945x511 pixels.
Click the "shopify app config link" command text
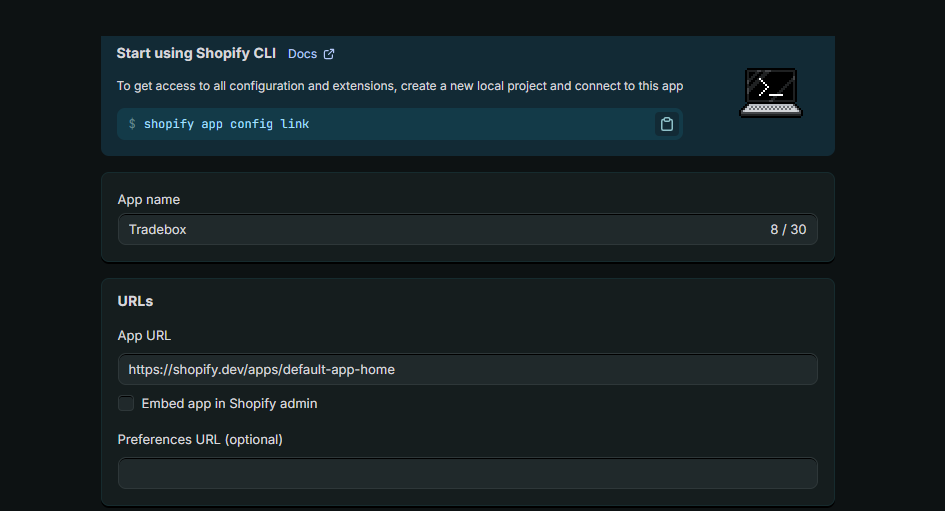pyautogui.click(x=226, y=124)
